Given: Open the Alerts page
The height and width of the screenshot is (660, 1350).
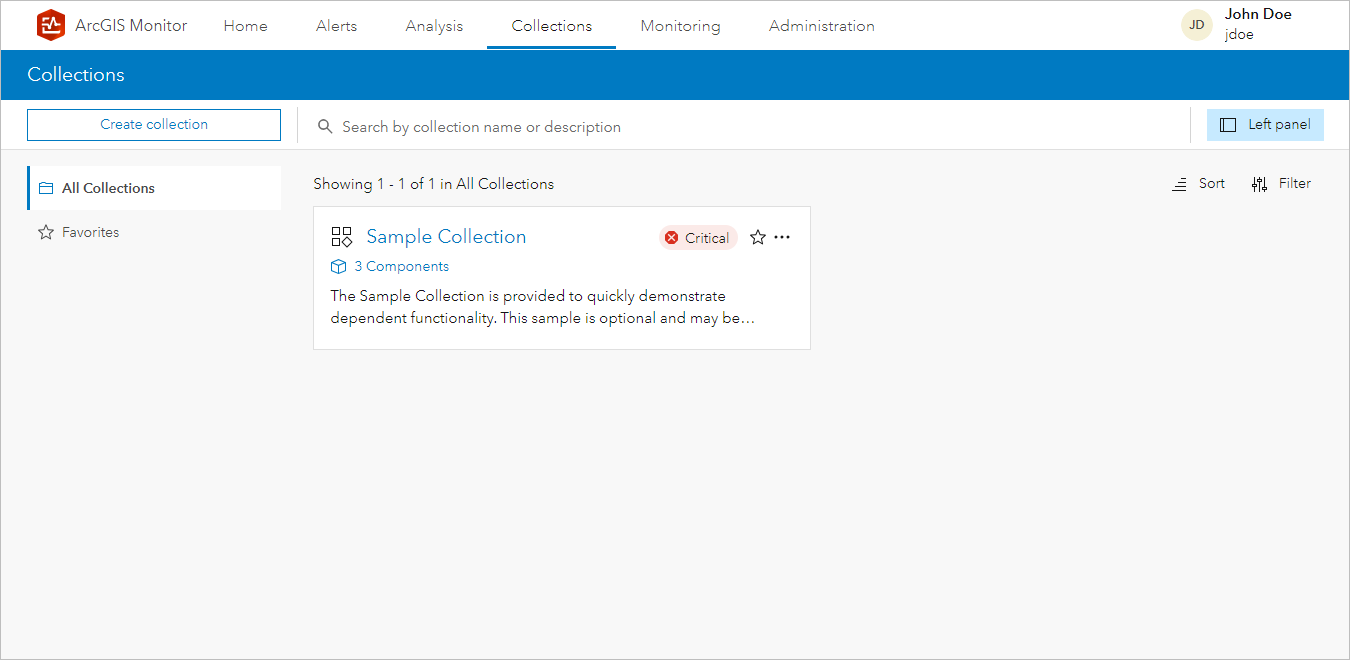Looking at the screenshot, I should pos(336,26).
